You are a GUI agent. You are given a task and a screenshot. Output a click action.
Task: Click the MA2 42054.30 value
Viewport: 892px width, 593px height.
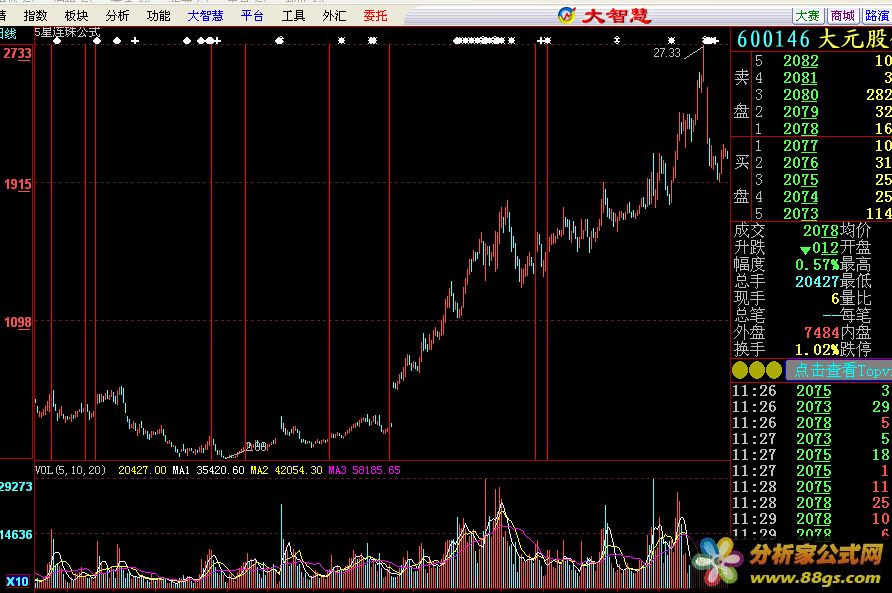[x=286, y=470]
